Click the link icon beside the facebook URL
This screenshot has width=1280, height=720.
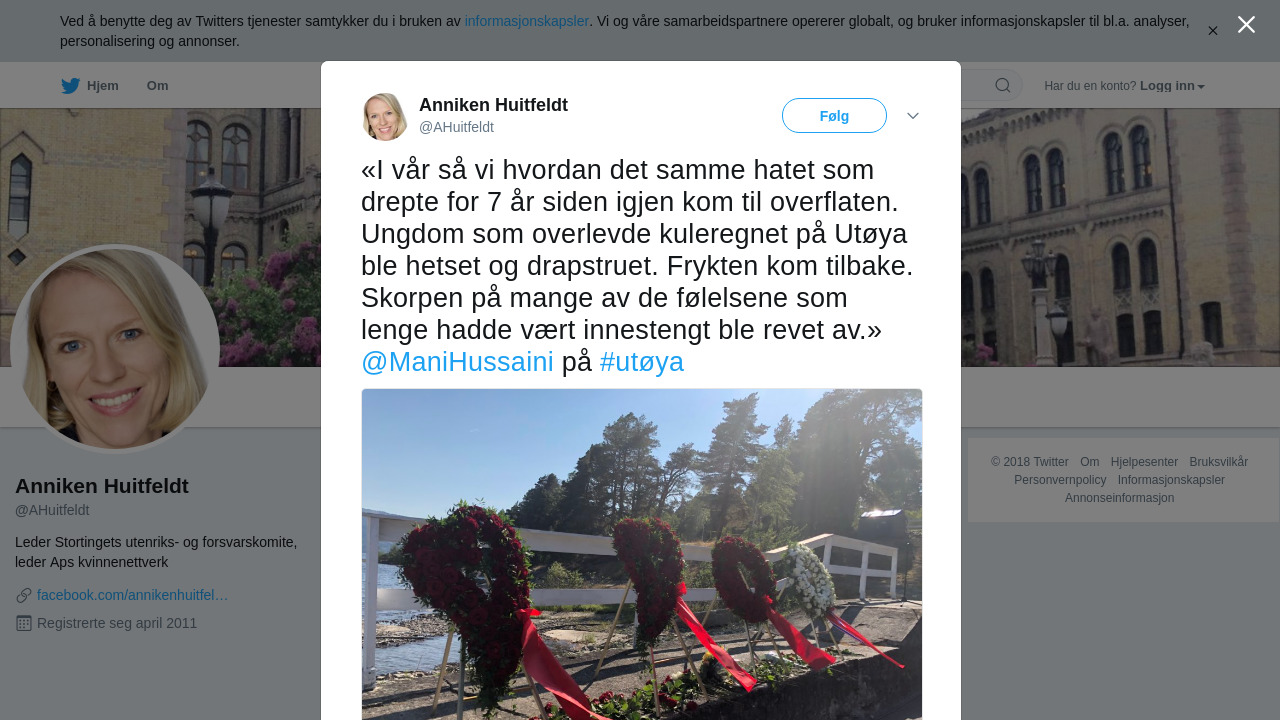pos(24,596)
